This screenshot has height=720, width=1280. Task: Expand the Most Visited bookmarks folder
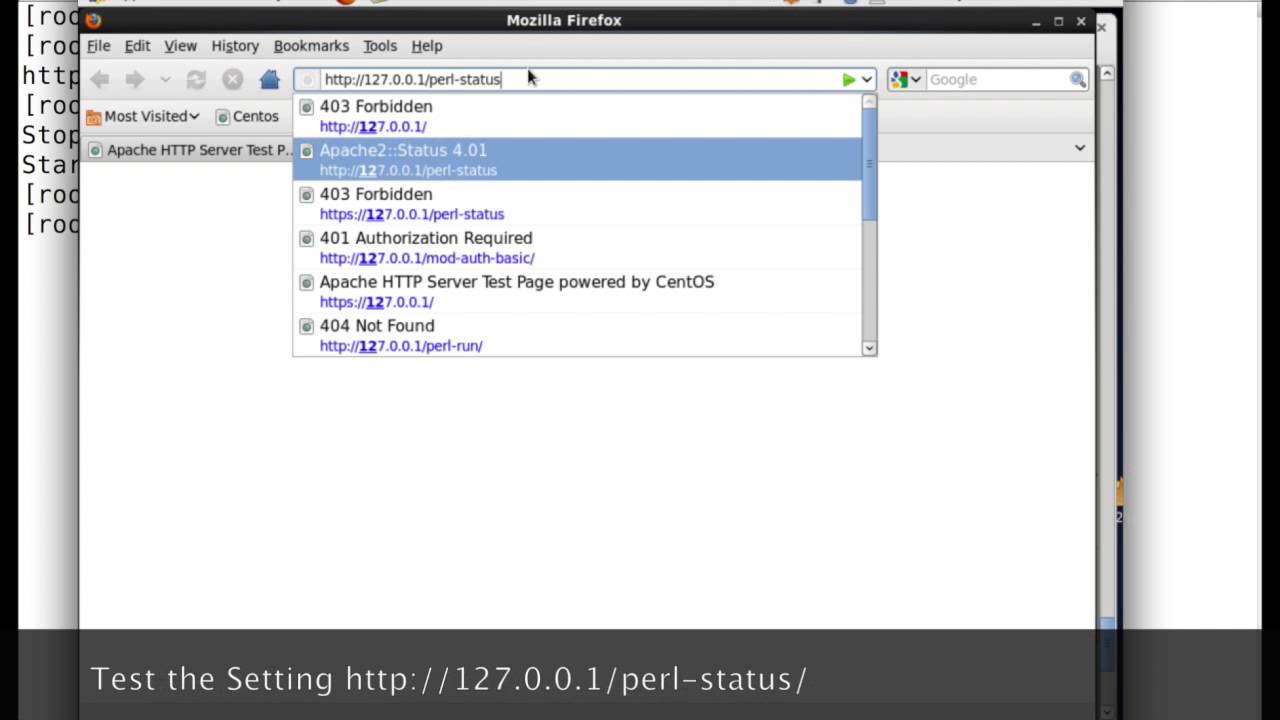(143, 116)
